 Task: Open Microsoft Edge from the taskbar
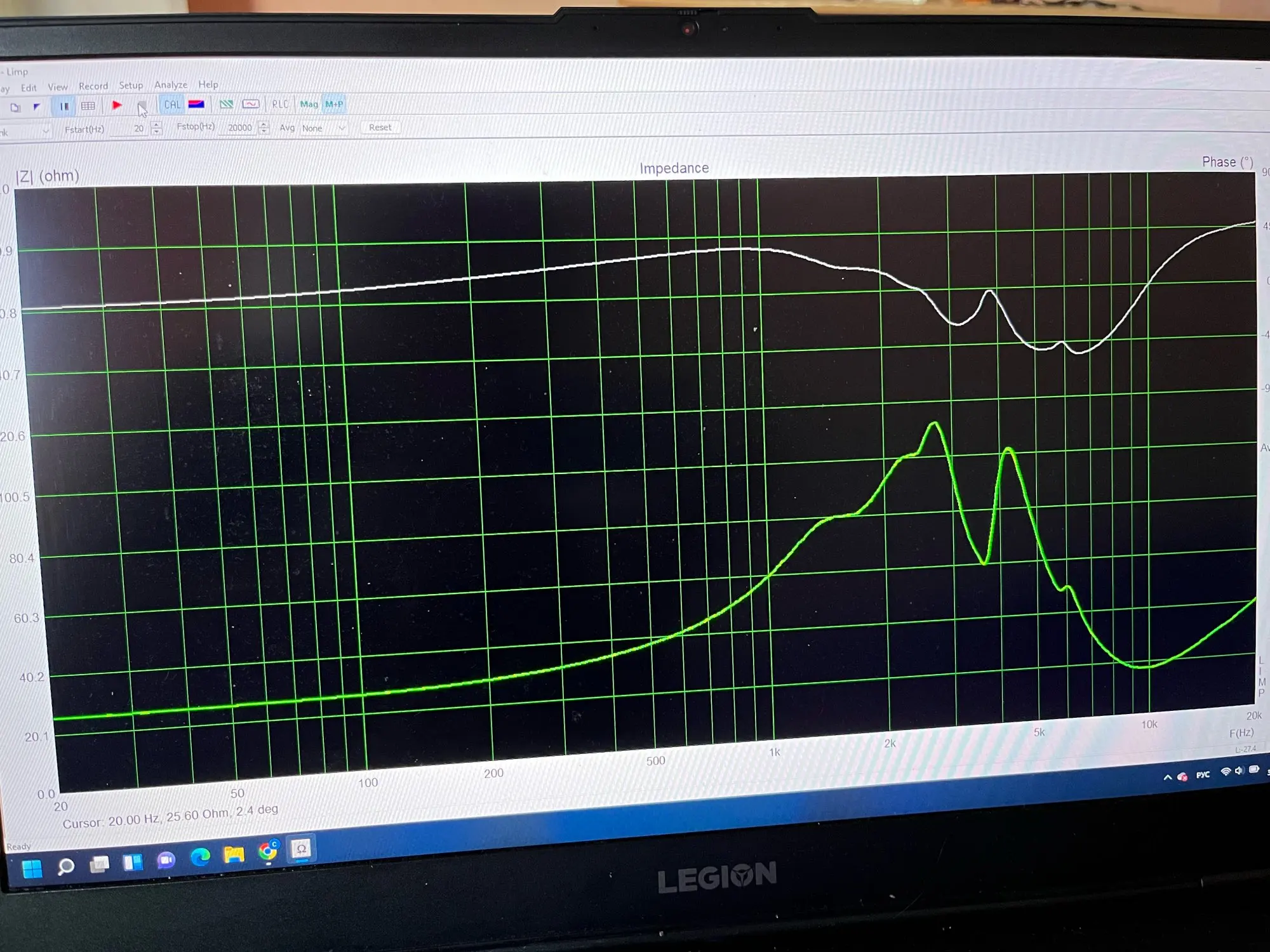(x=201, y=858)
